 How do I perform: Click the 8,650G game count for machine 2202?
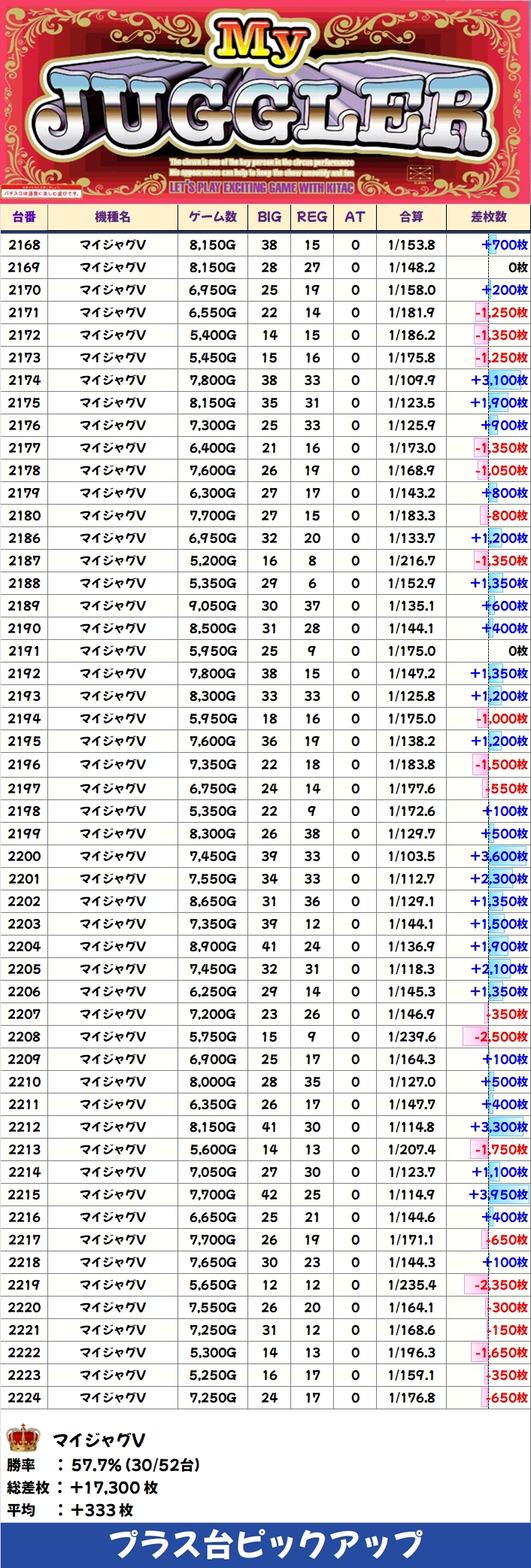[x=213, y=901]
